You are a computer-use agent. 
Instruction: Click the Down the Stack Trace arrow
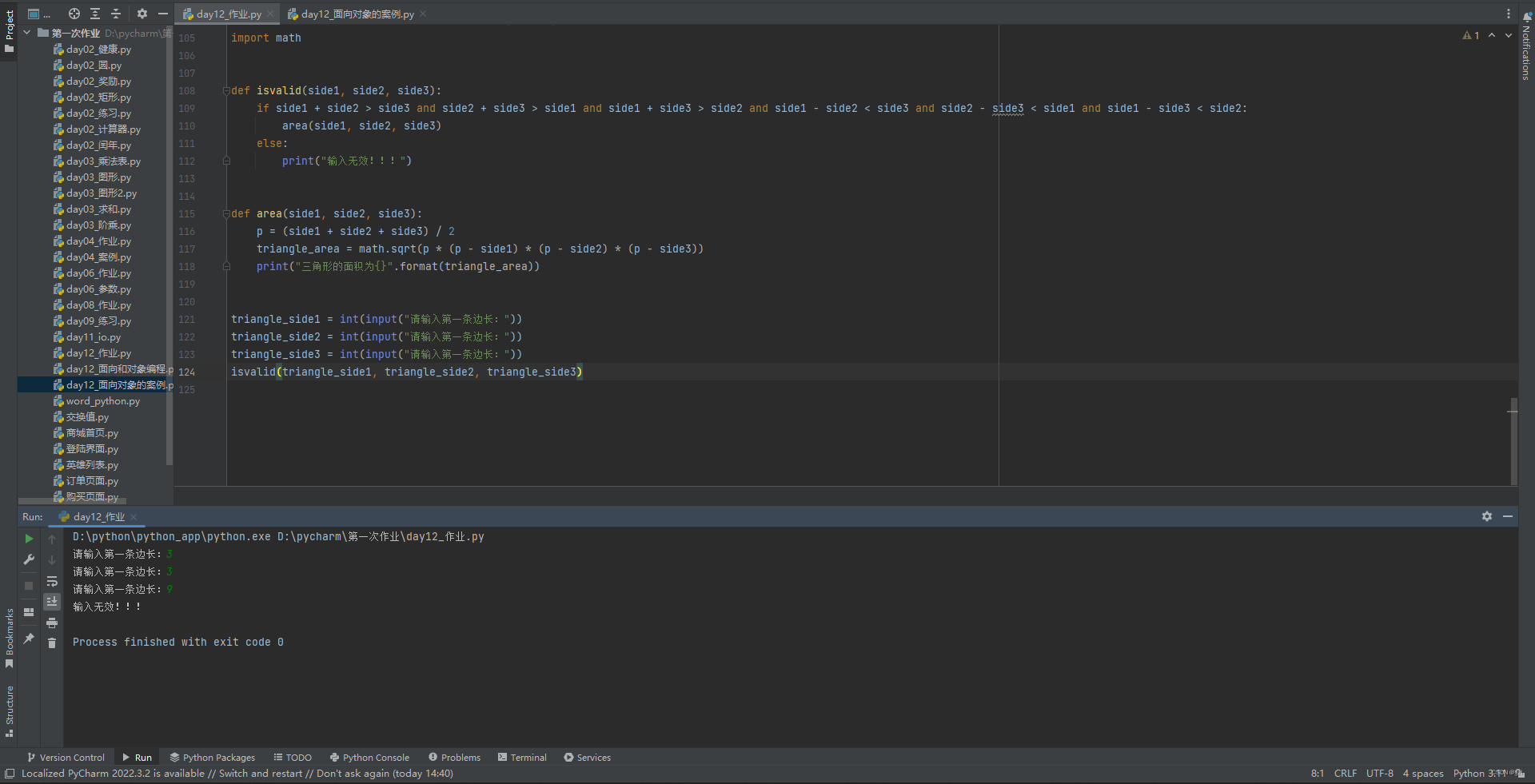(52, 560)
